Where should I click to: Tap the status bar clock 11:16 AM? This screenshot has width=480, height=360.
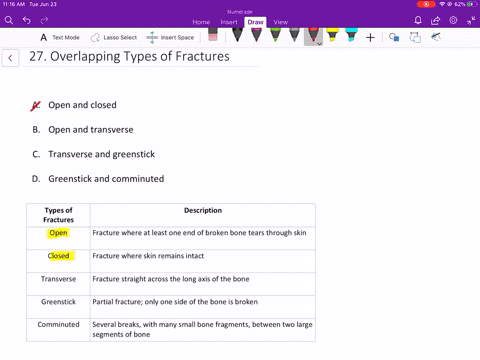pos(14,4)
